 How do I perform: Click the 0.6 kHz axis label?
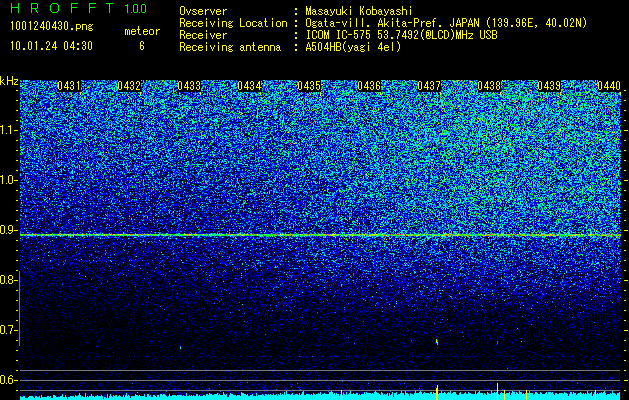point(8,380)
